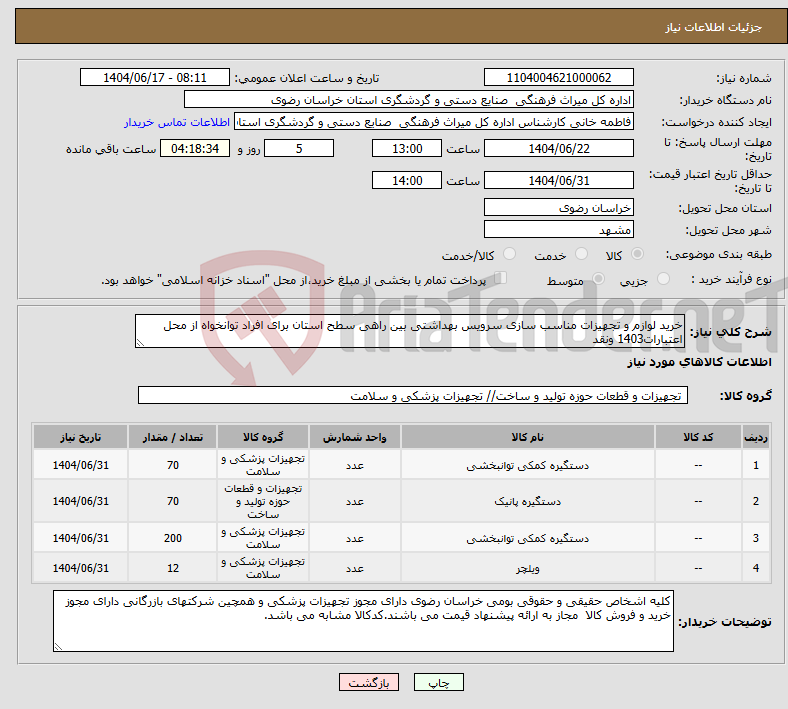Image resolution: width=788 pixels, height=709 pixels.
Task: Select the ویلچر table row item
Action: 526,569
